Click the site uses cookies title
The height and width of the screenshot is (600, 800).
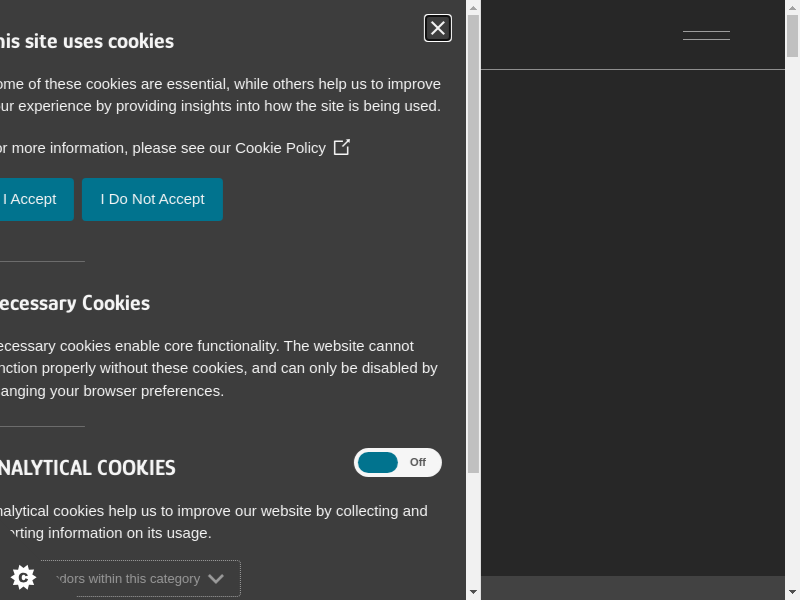tap(87, 41)
